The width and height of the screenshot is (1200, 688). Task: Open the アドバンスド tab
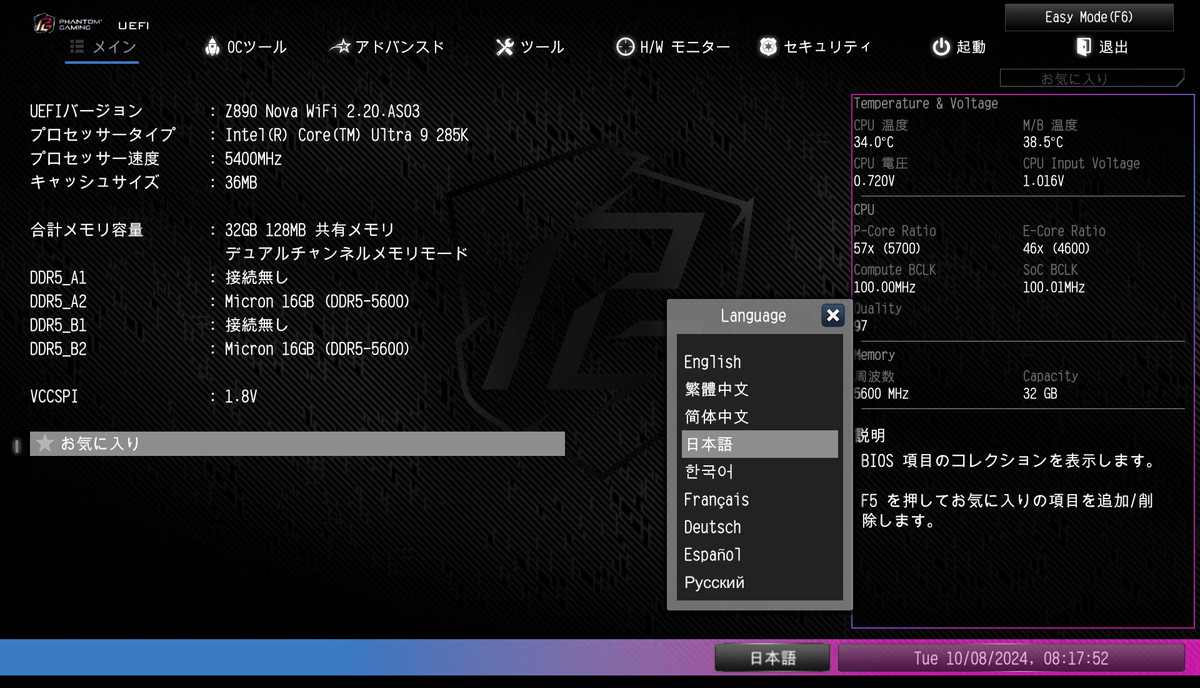387,47
